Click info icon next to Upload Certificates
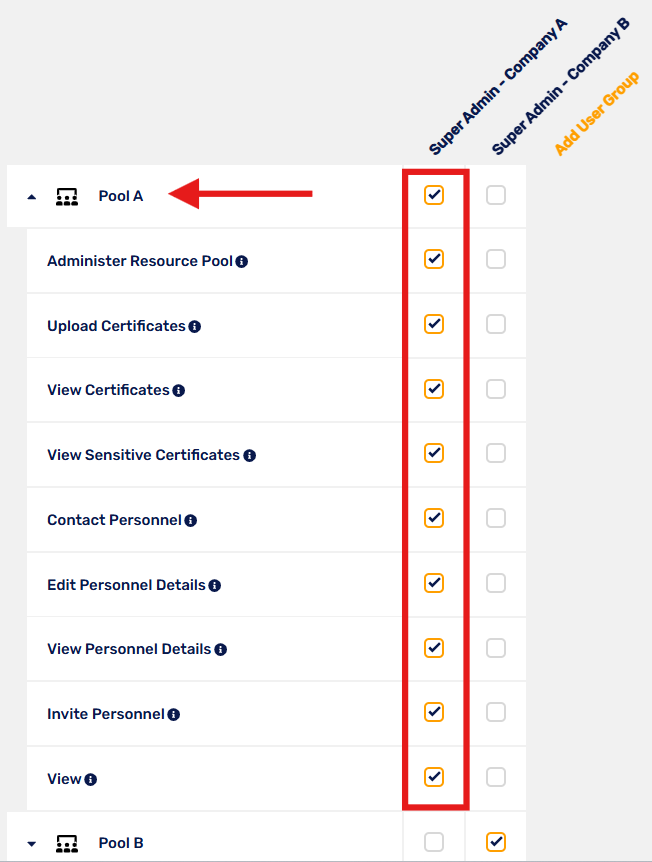This screenshot has height=862, width=652. [195, 327]
